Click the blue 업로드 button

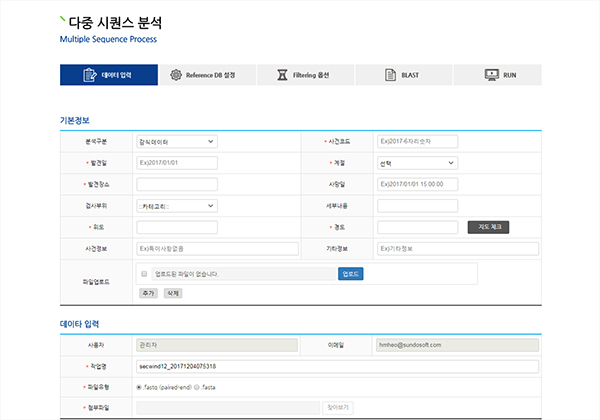(x=350, y=273)
